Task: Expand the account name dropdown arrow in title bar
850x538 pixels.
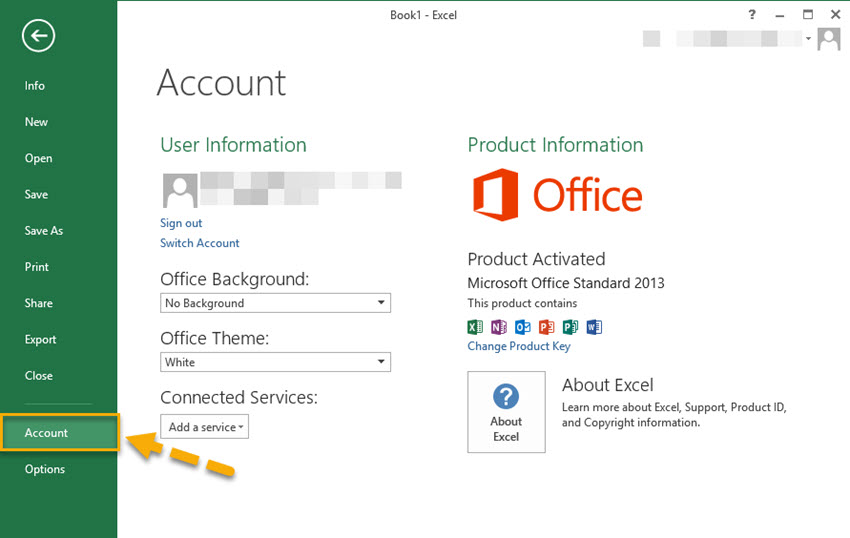Action: tap(808, 39)
